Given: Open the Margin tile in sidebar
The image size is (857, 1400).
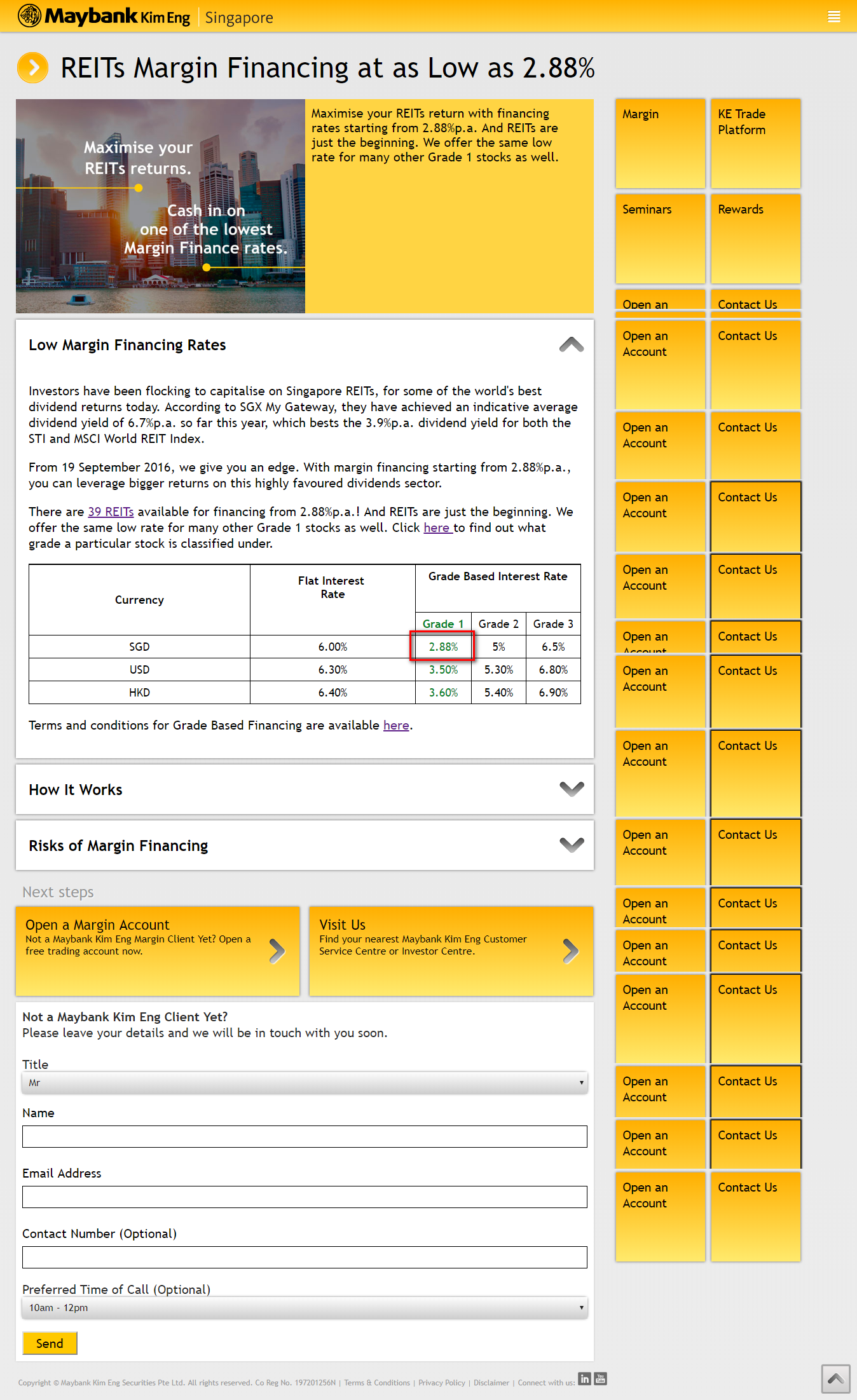Looking at the screenshot, I should click(x=660, y=143).
